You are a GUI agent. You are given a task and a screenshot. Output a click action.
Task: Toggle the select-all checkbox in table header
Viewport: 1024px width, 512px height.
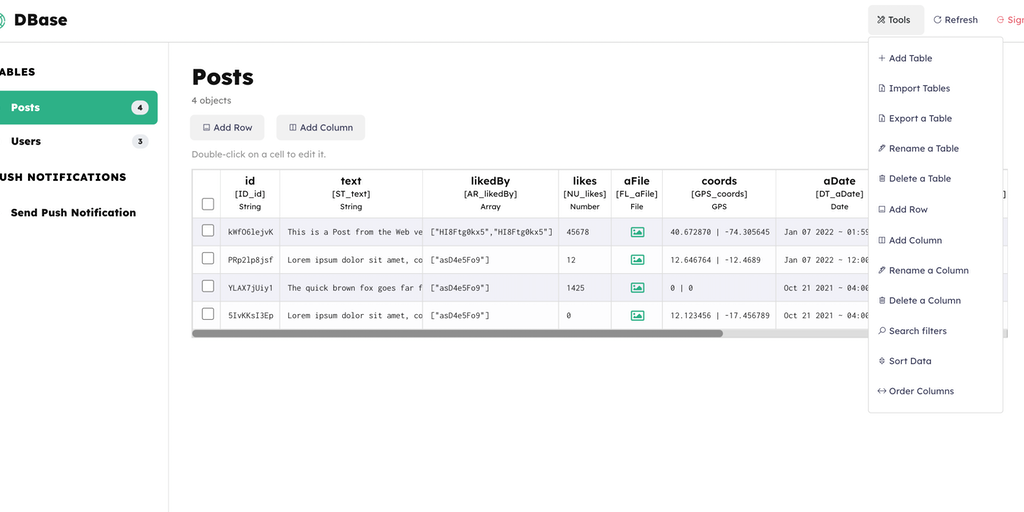tap(208, 204)
